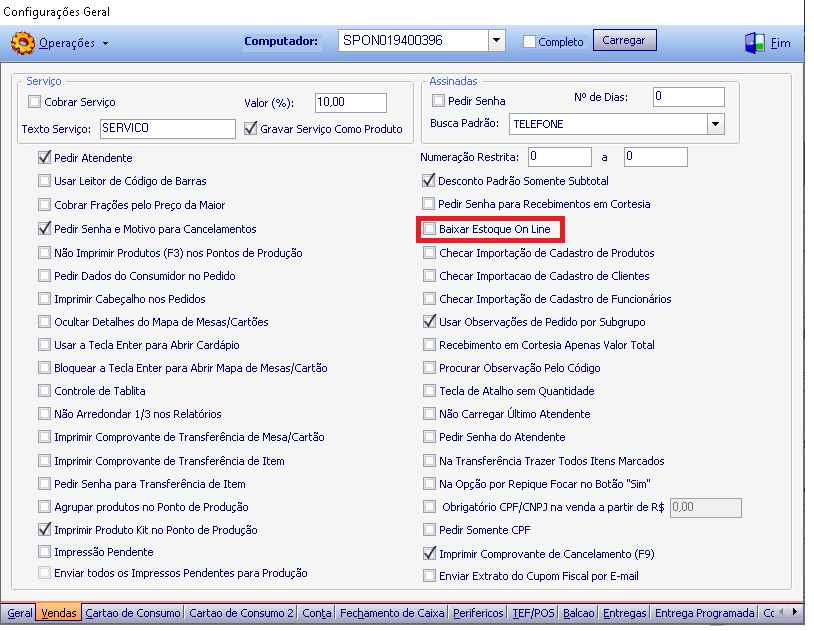814x631 pixels.
Task: Tick Recebimento em Cortesia Apenas Valor Total
Action: (429, 345)
